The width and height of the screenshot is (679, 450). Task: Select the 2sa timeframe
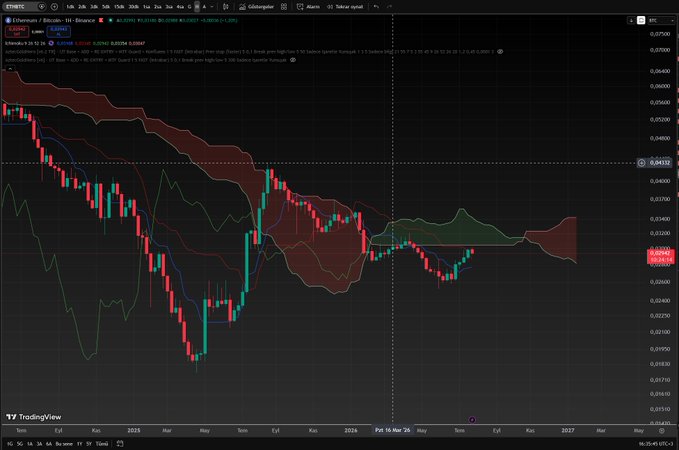[158, 7]
